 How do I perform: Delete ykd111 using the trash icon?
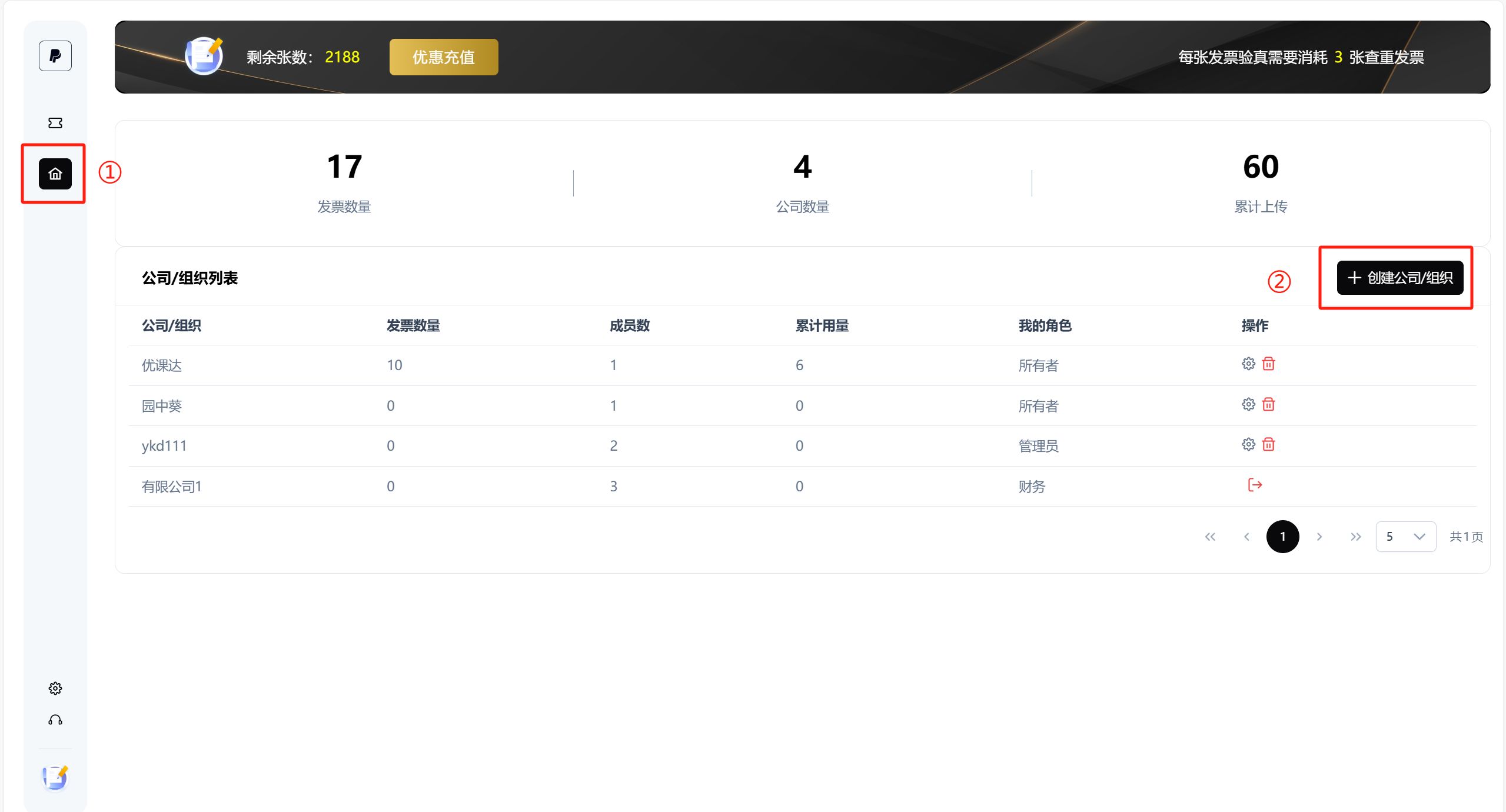point(1269,444)
